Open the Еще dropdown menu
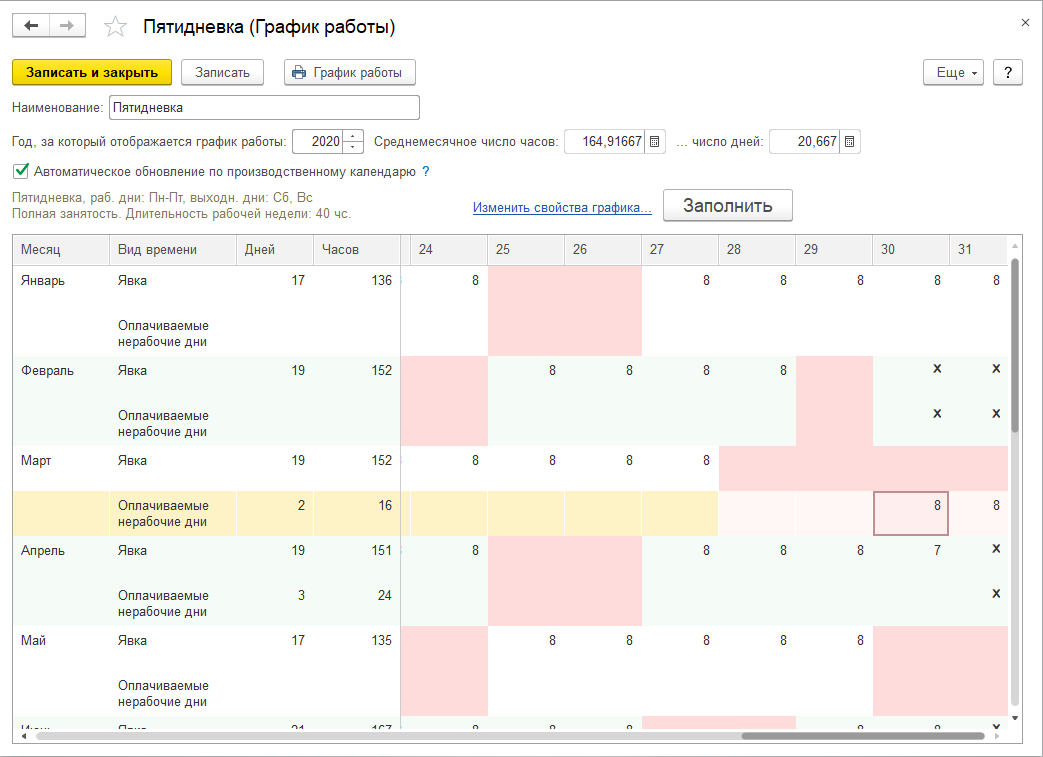This screenshot has width=1043, height=757. tap(953, 73)
